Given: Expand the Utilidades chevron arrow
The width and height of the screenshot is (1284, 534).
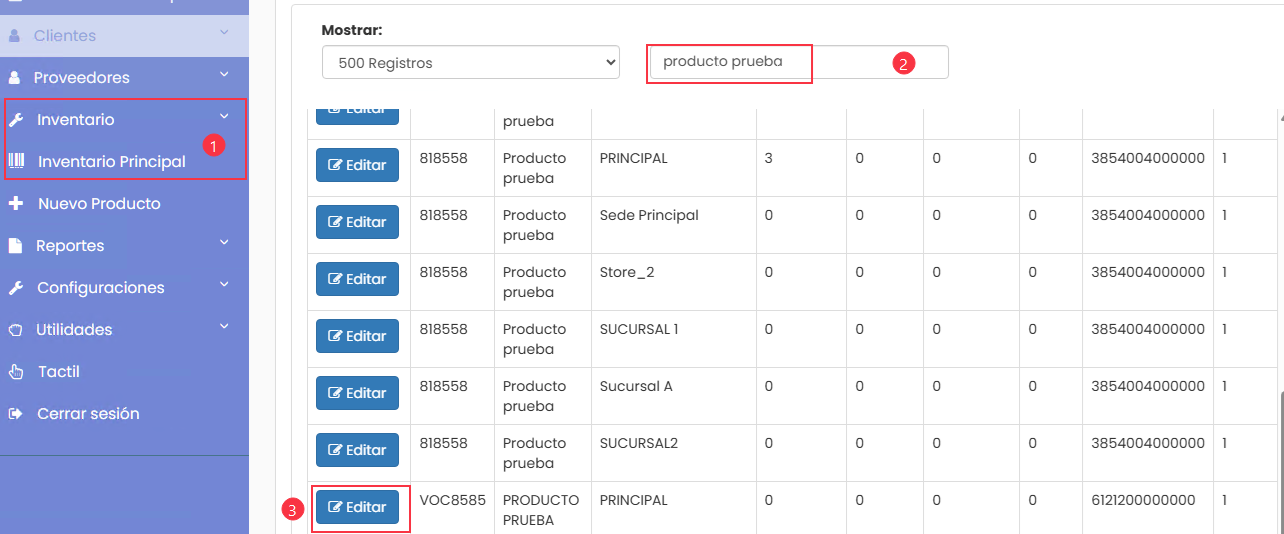Looking at the screenshot, I should tap(224, 327).
